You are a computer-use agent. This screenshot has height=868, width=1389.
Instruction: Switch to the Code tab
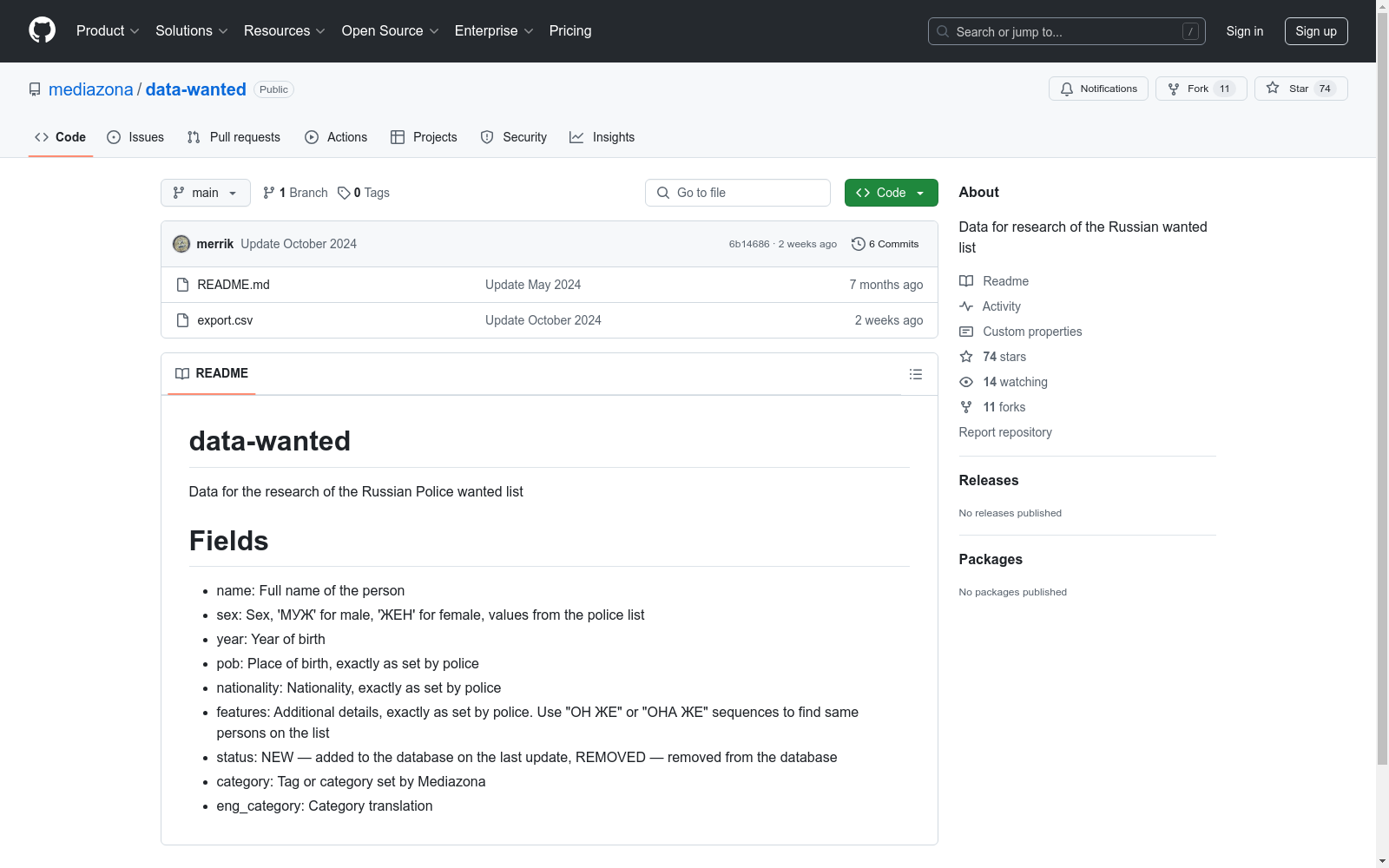pos(61,137)
